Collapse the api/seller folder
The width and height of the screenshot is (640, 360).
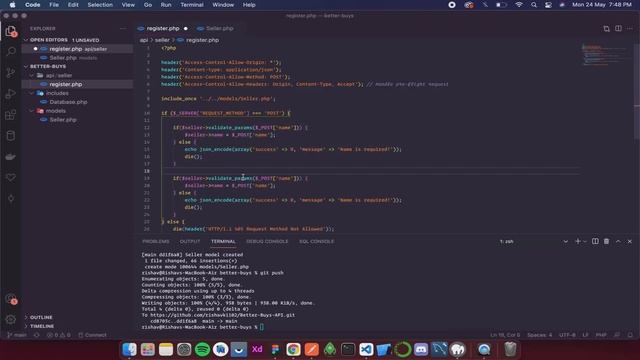(x=59, y=76)
